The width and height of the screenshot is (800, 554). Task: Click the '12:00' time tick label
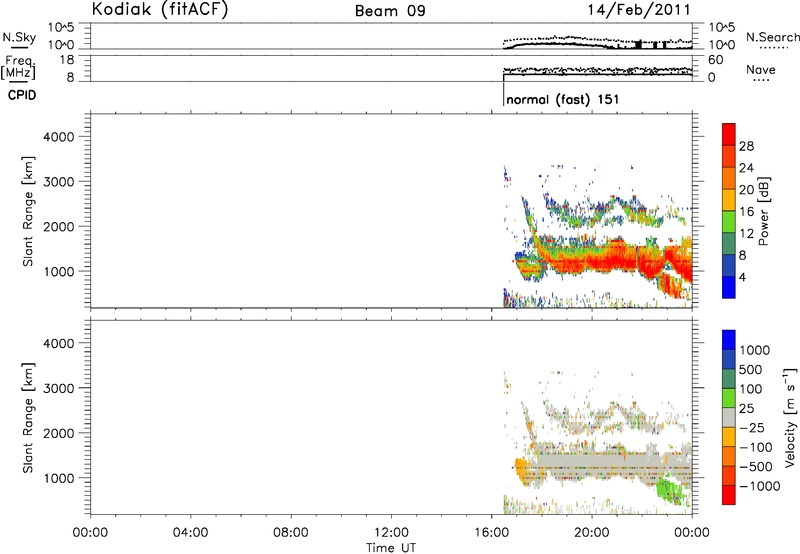(391, 533)
